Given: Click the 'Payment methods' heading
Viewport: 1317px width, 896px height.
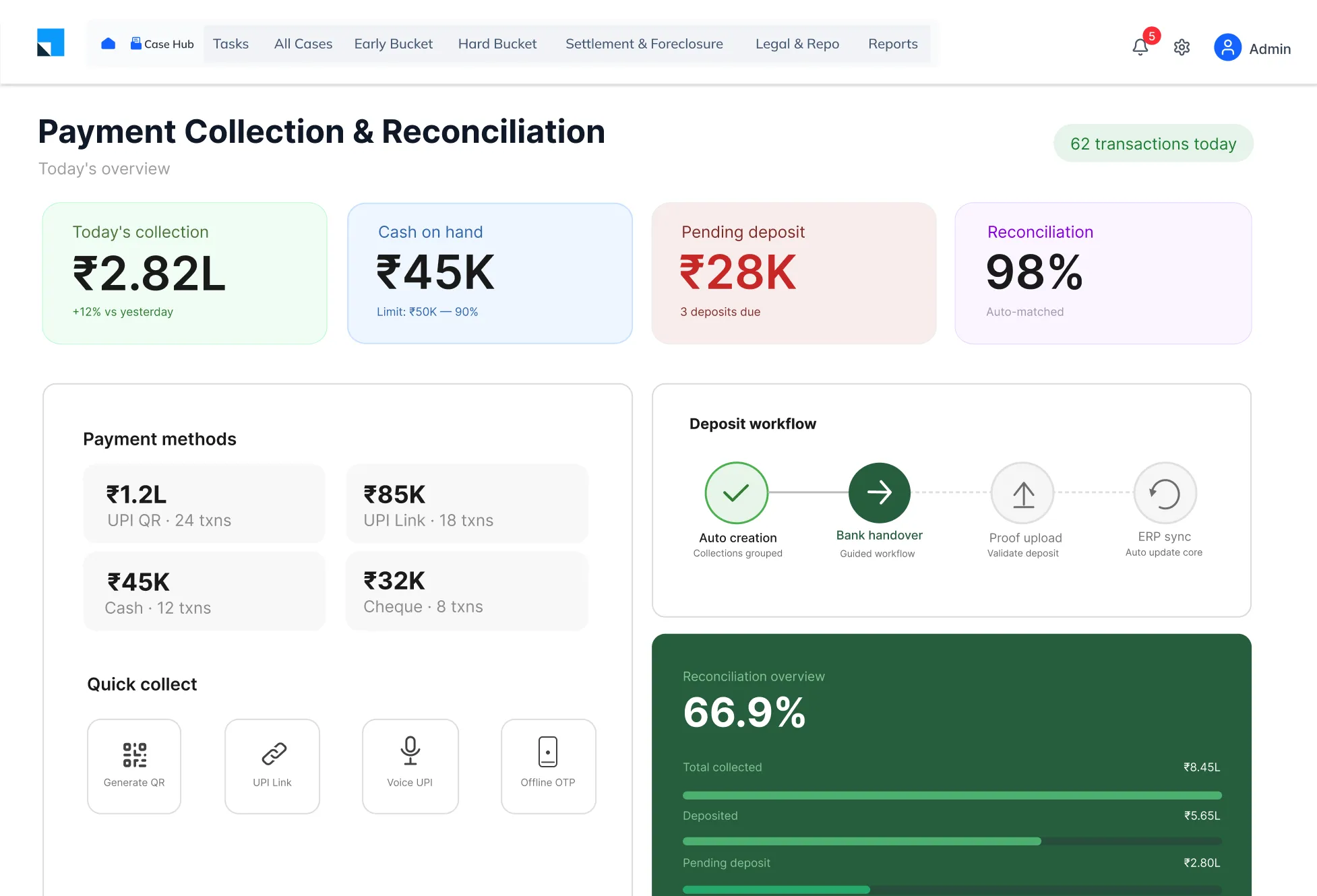Looking at the screenshot, I should point(160,439).
